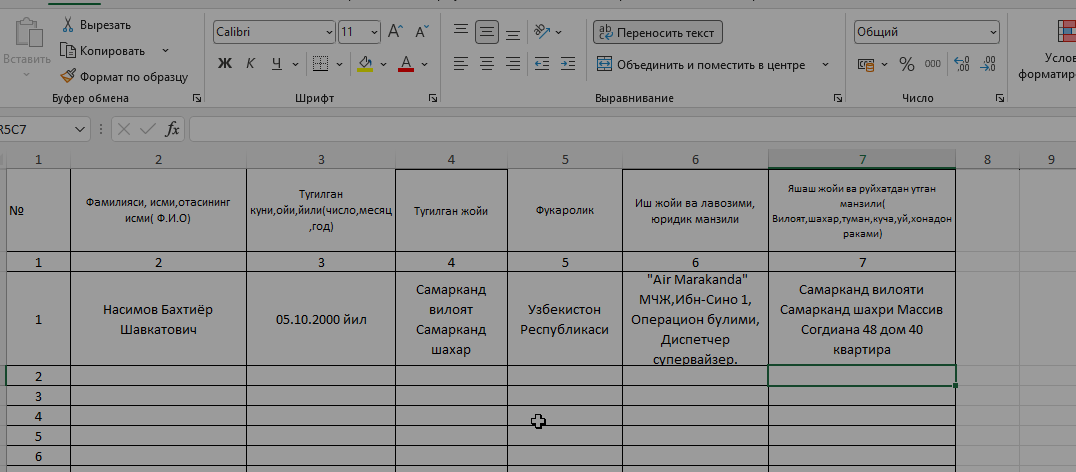Open Number (Число) dialog launcher
This screenshot has height=472, width=1076.
[x=1002, y=99]
